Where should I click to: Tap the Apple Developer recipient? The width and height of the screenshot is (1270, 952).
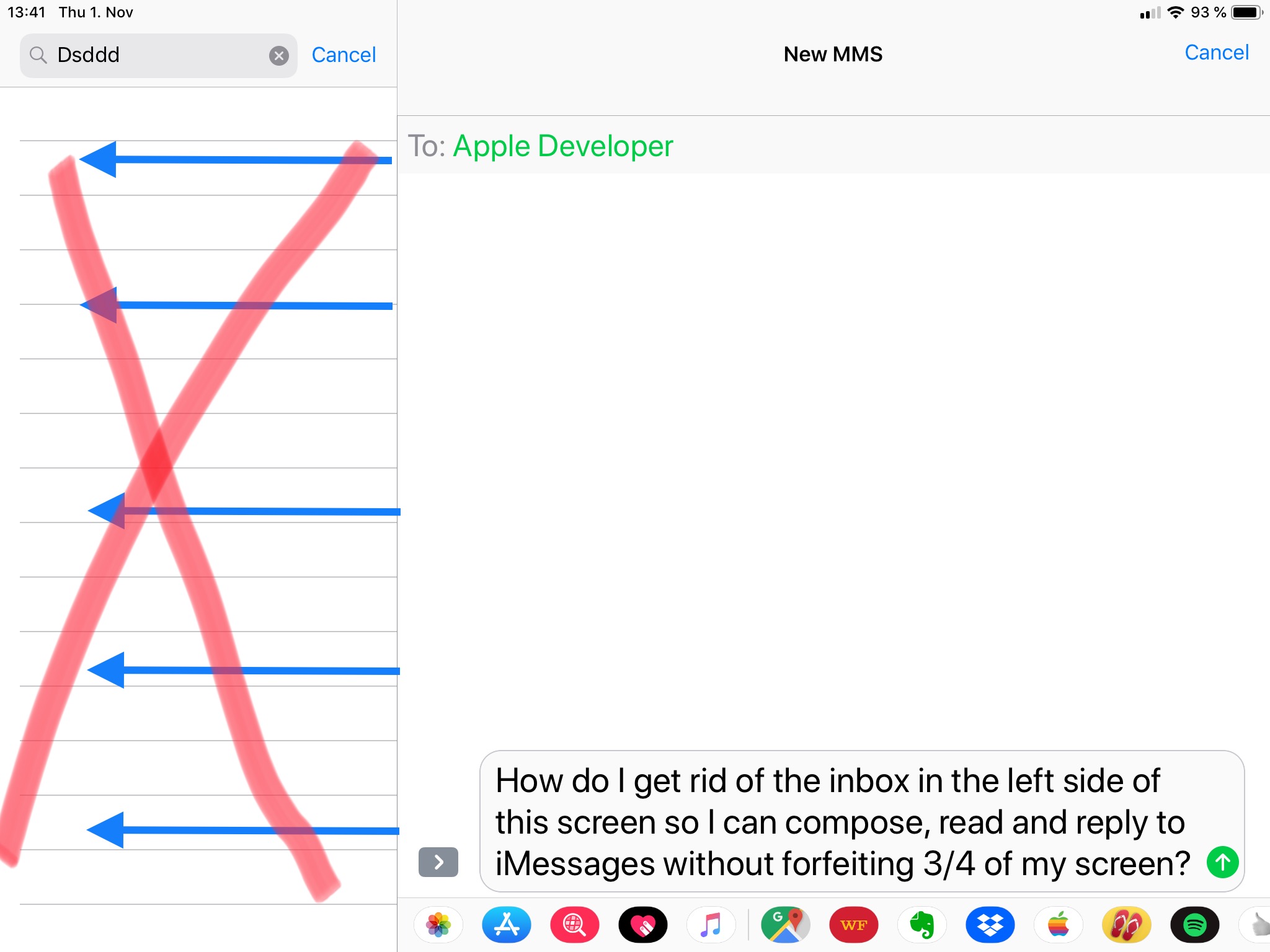pyautogui.click(x=562, y=146)
